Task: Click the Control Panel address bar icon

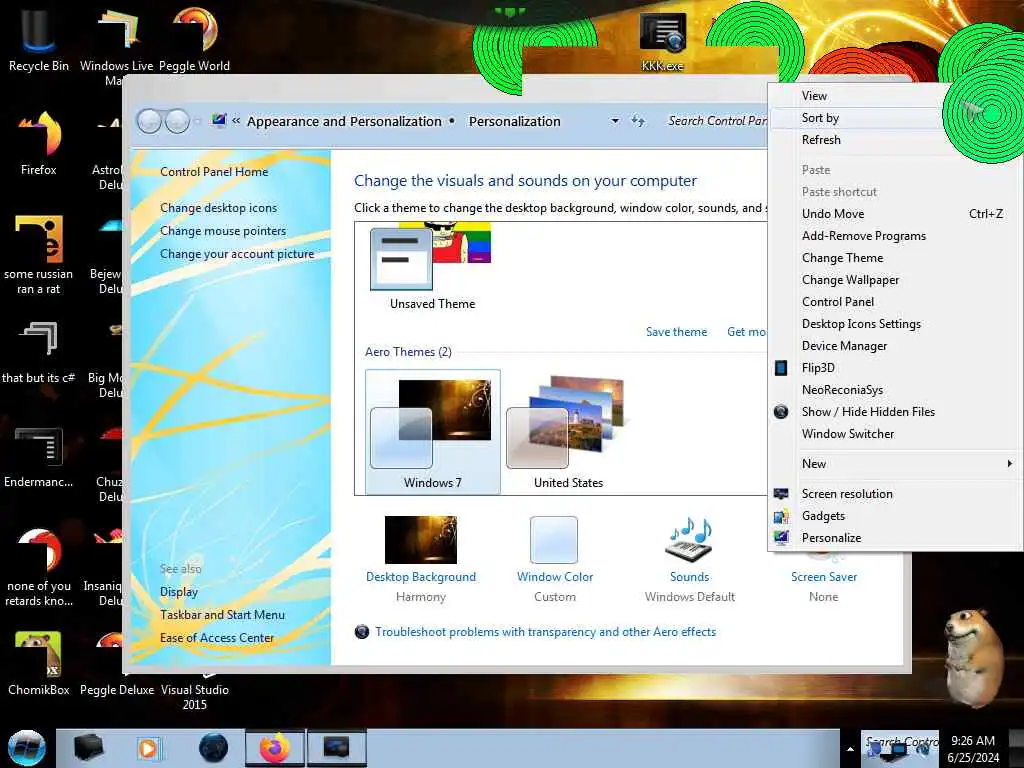Action: [219, 120]
